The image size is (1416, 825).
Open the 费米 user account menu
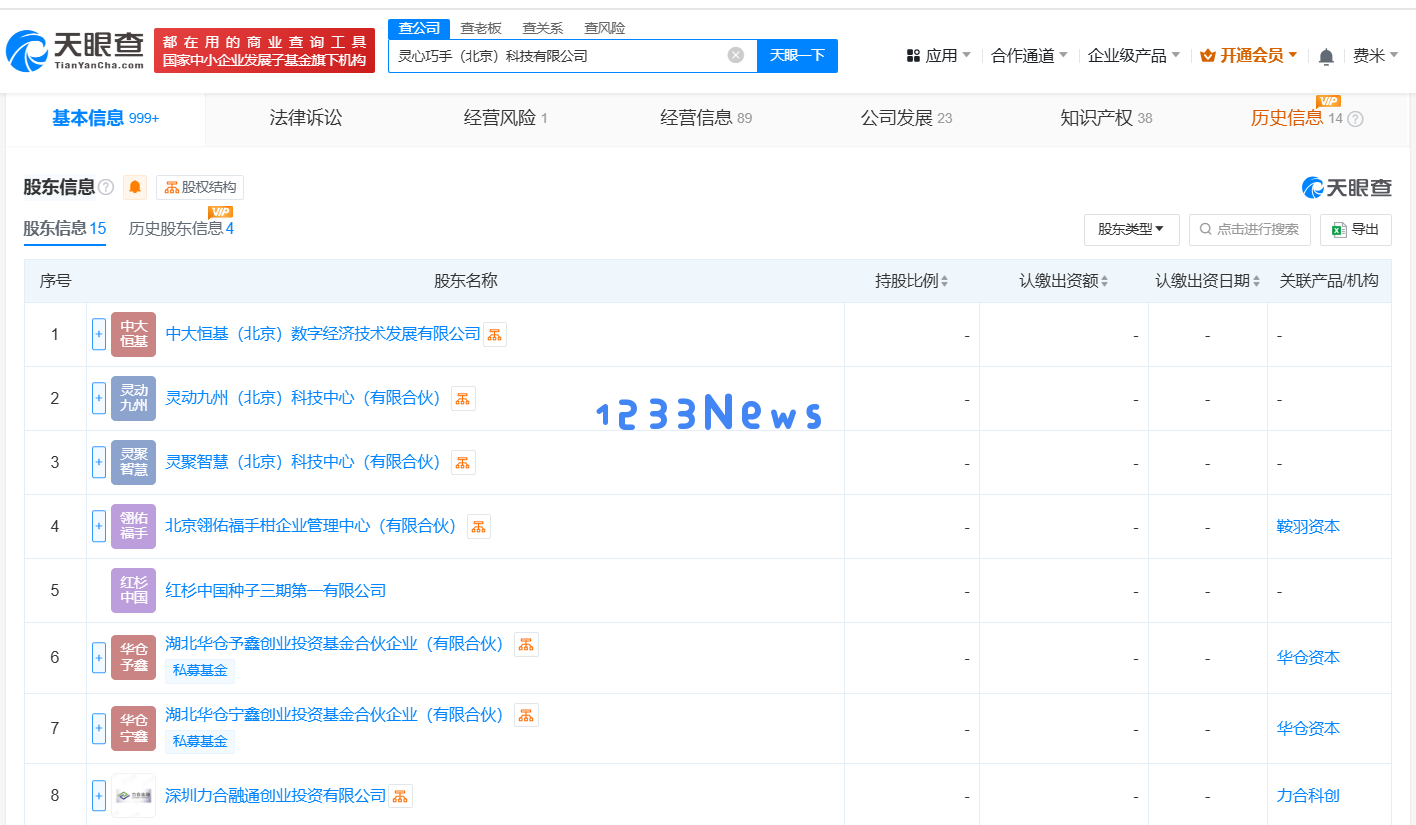pyautogui.click(x=1376, y=56)
